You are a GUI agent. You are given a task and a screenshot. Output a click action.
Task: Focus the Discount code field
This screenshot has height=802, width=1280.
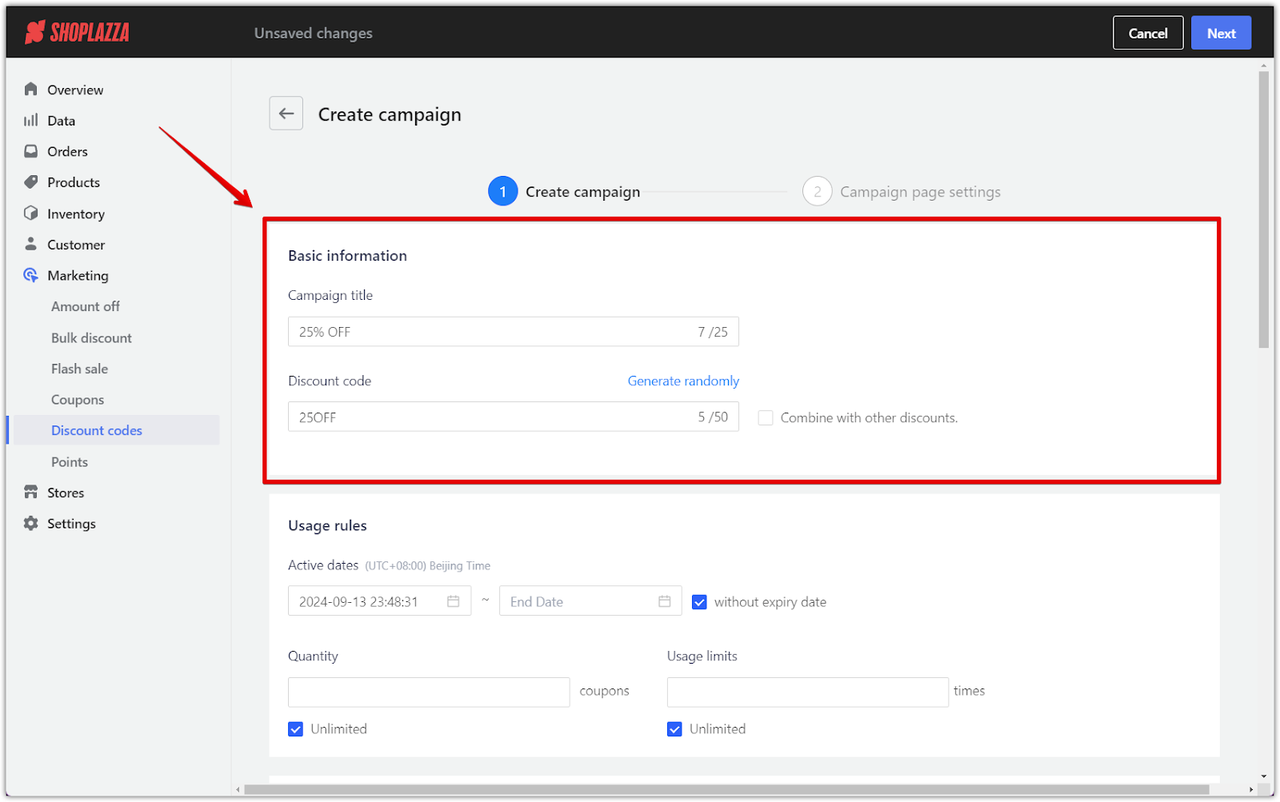513,417
